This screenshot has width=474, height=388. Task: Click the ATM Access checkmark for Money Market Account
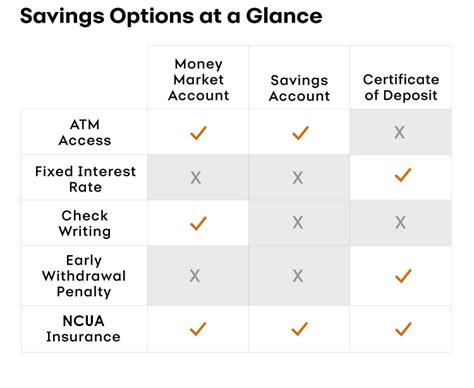pos(198,133)
